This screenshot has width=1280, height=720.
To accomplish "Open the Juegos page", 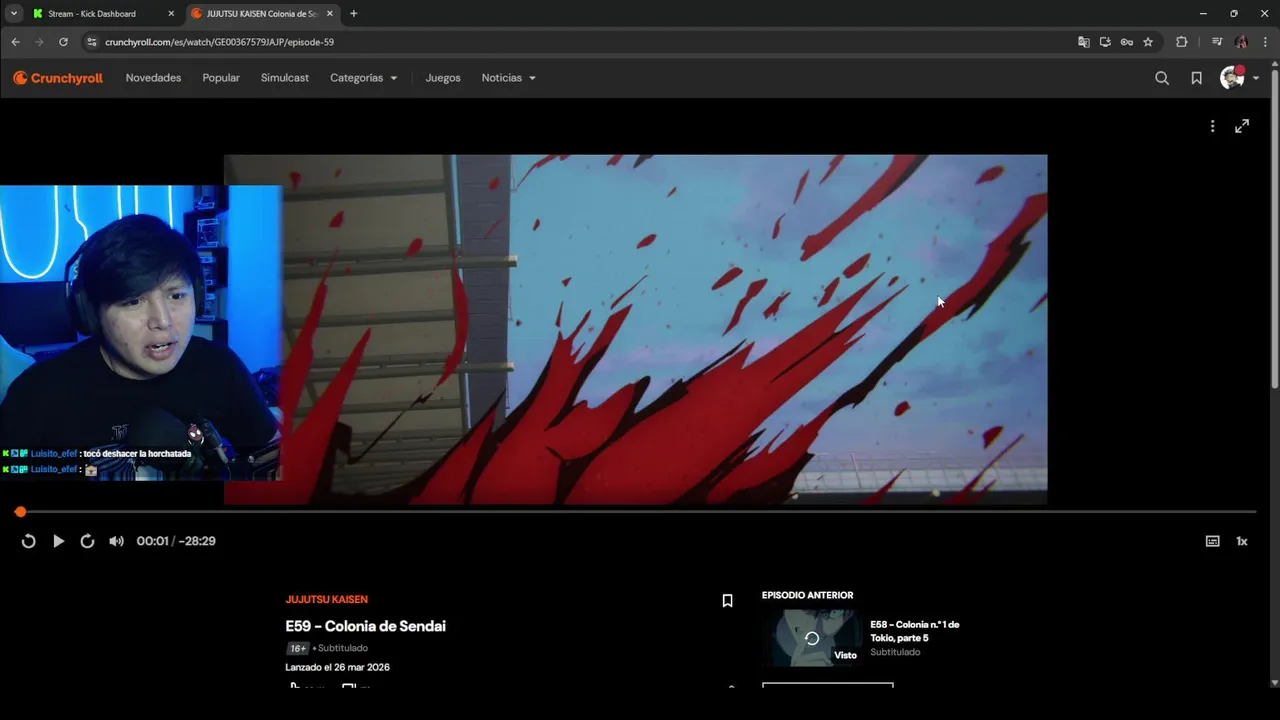I will (x=443, y=78).
